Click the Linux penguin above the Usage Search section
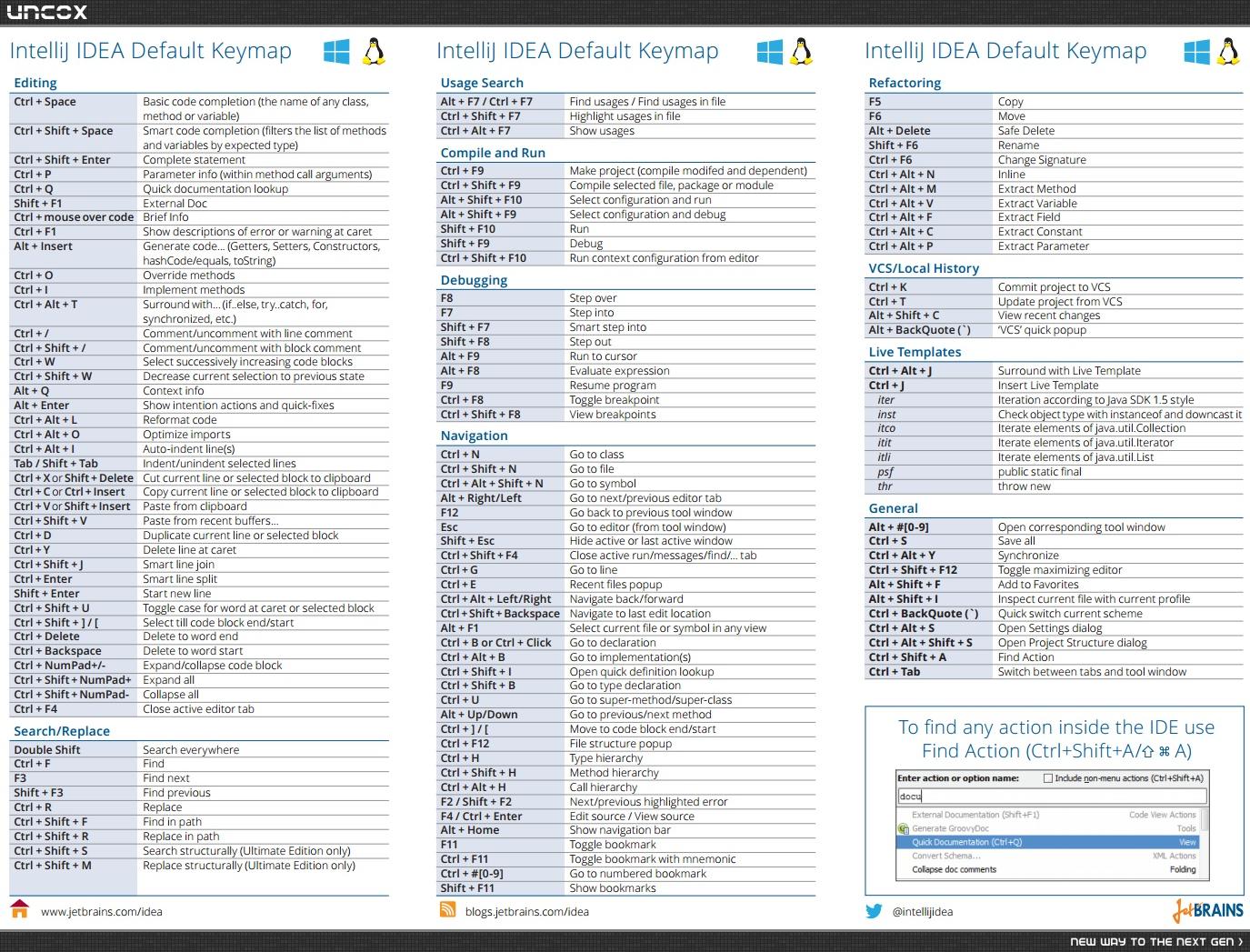Image resolution: width=1250 pixels, height=952 pixels. pyautogui.click(x=801, y=52)
